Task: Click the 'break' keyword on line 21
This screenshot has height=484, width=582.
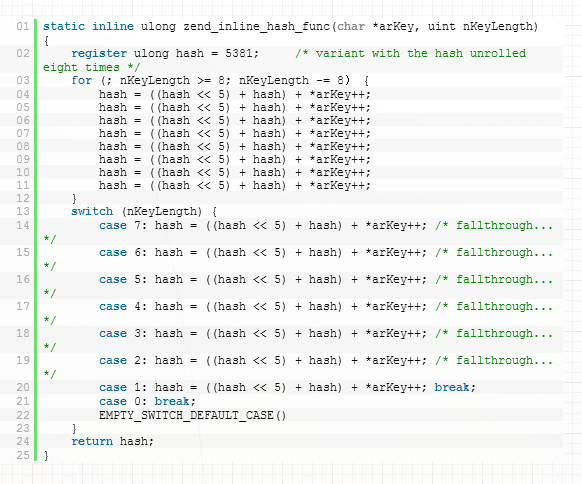Action: pos(172,401)
